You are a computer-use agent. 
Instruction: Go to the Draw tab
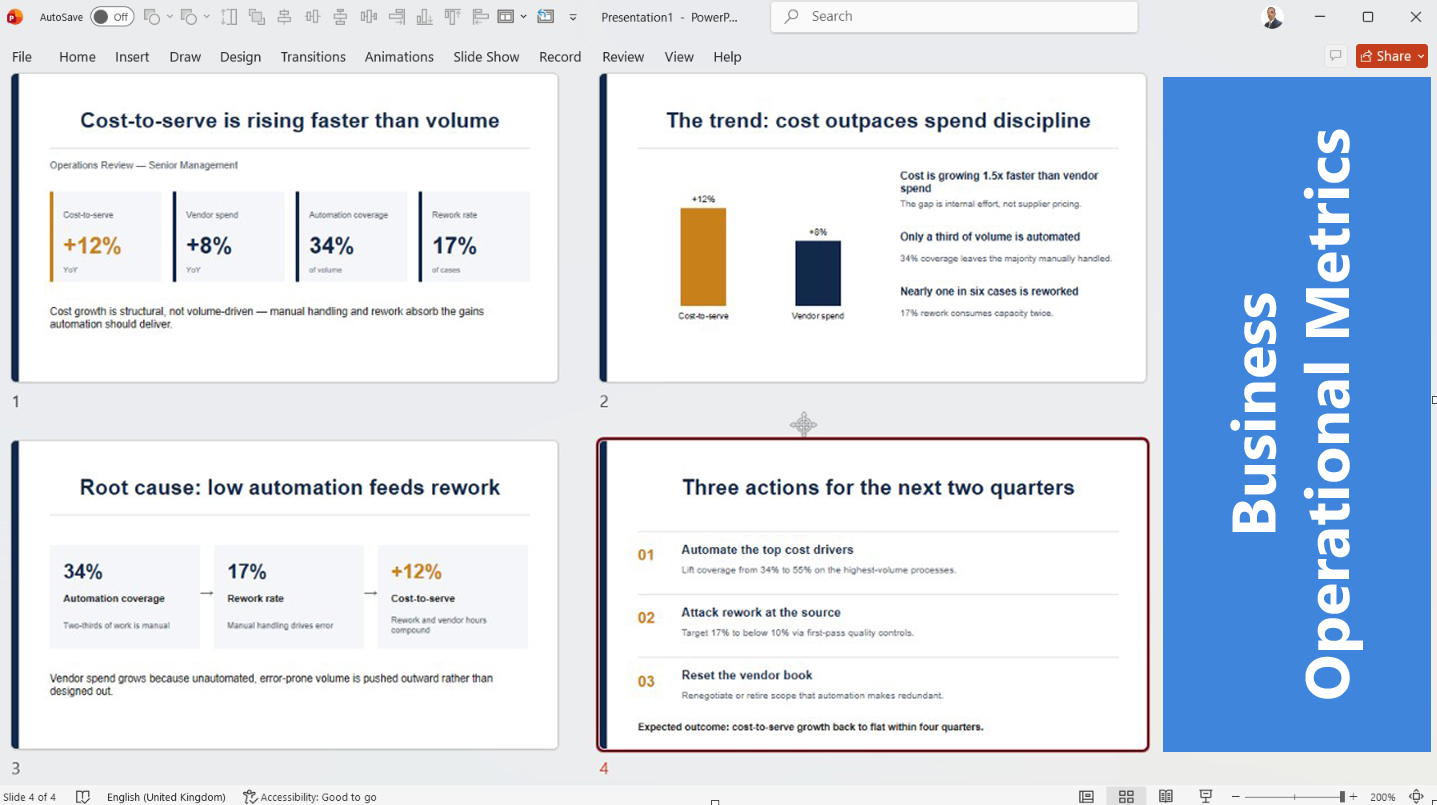pyautogui.click(x=185, y=57)
